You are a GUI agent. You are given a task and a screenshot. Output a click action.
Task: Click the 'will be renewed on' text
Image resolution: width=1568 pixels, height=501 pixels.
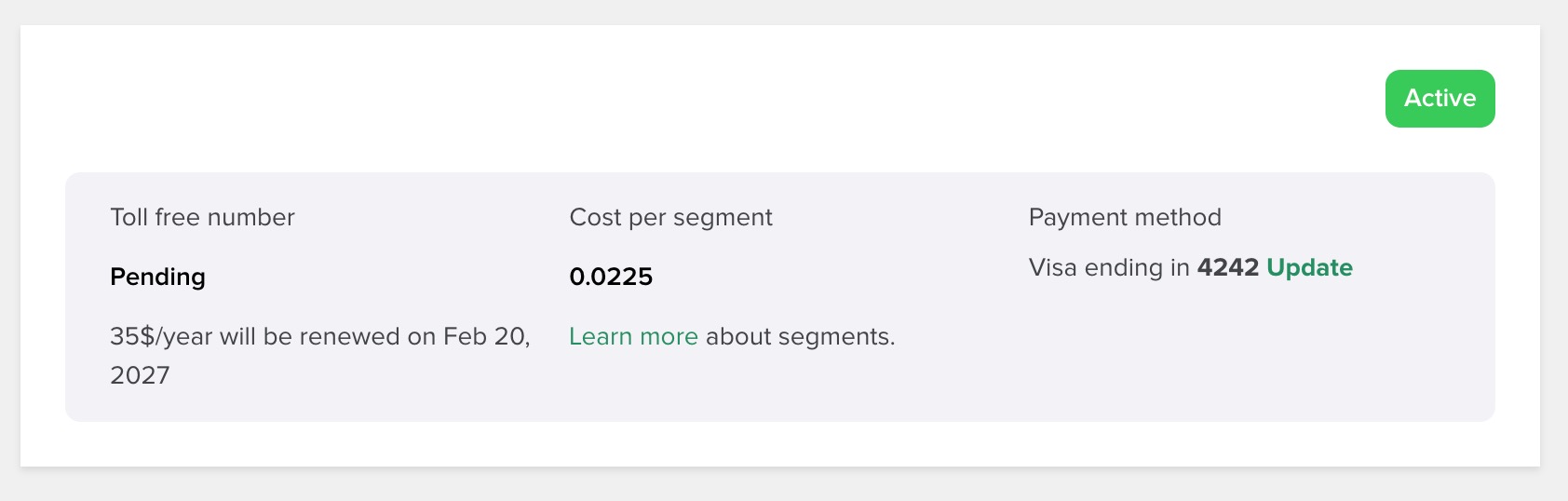(x=327, y=337)
